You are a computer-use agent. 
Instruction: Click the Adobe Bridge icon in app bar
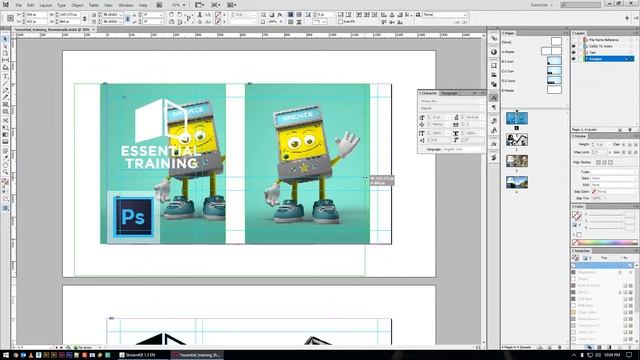(x=159, y=5)
